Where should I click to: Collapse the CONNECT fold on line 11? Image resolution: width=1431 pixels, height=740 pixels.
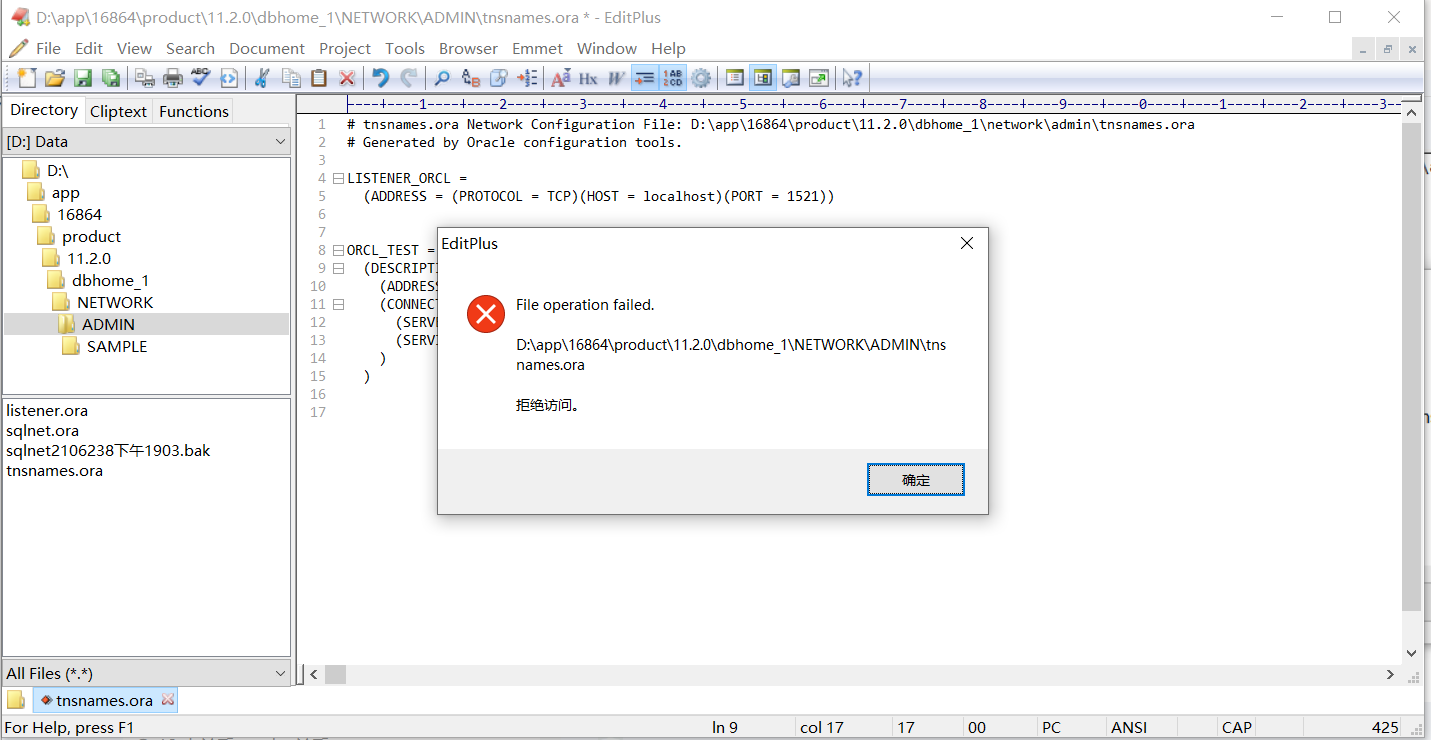tap(338, 304)
